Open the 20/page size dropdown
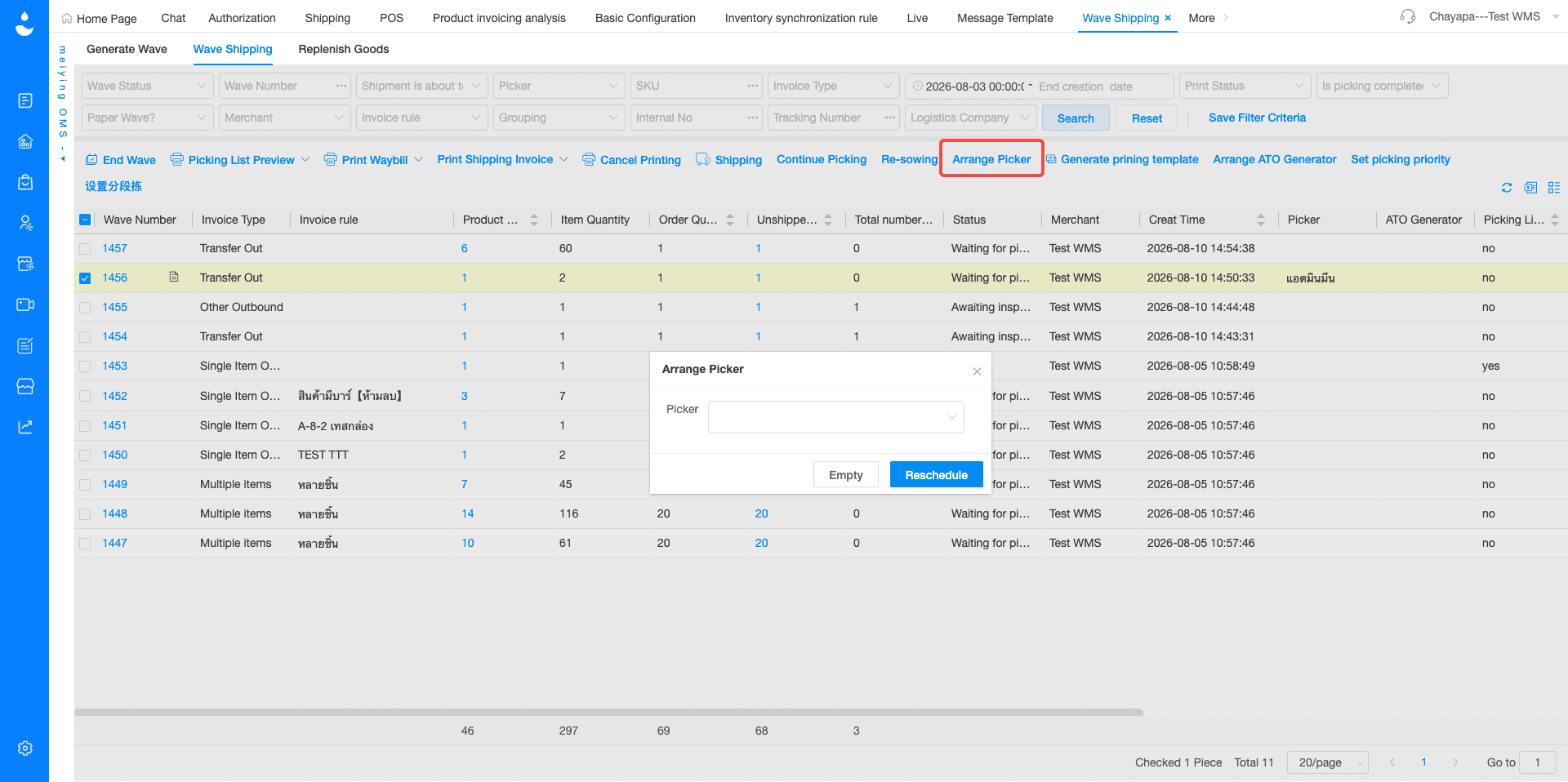The image size is (1568, 782). (x=1328, y=762)
